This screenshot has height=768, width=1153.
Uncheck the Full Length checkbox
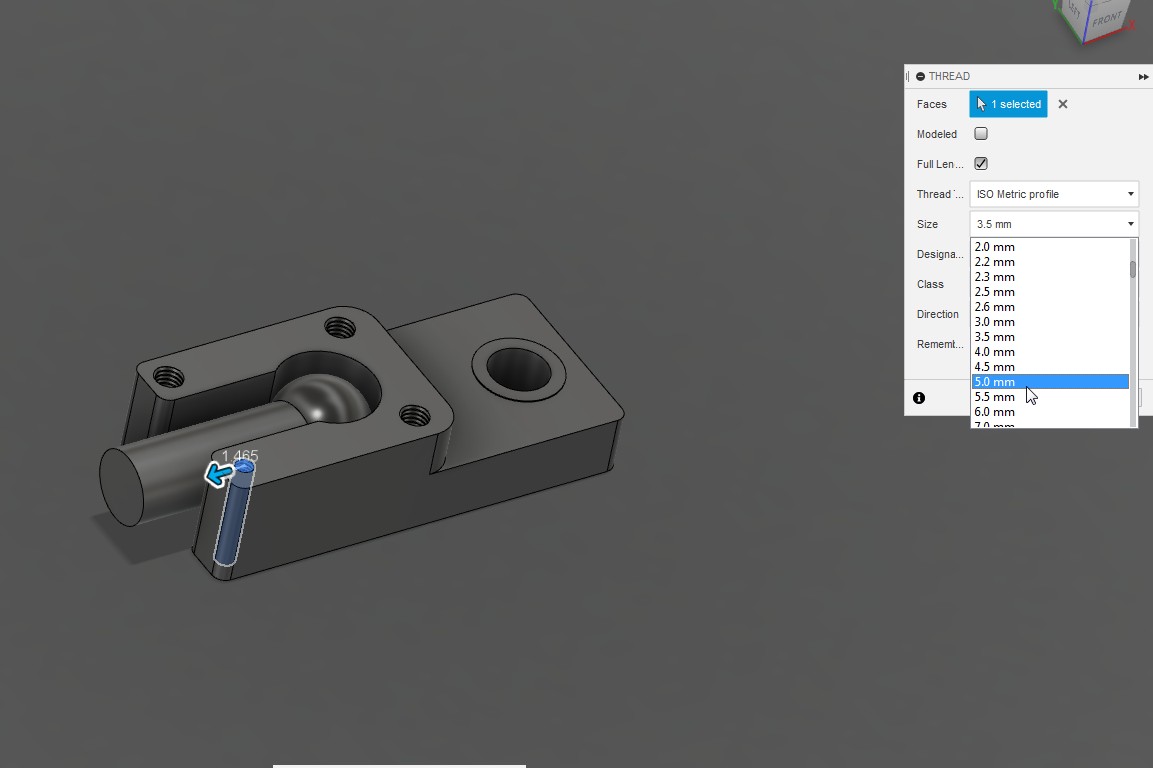(x=981, y=164)
